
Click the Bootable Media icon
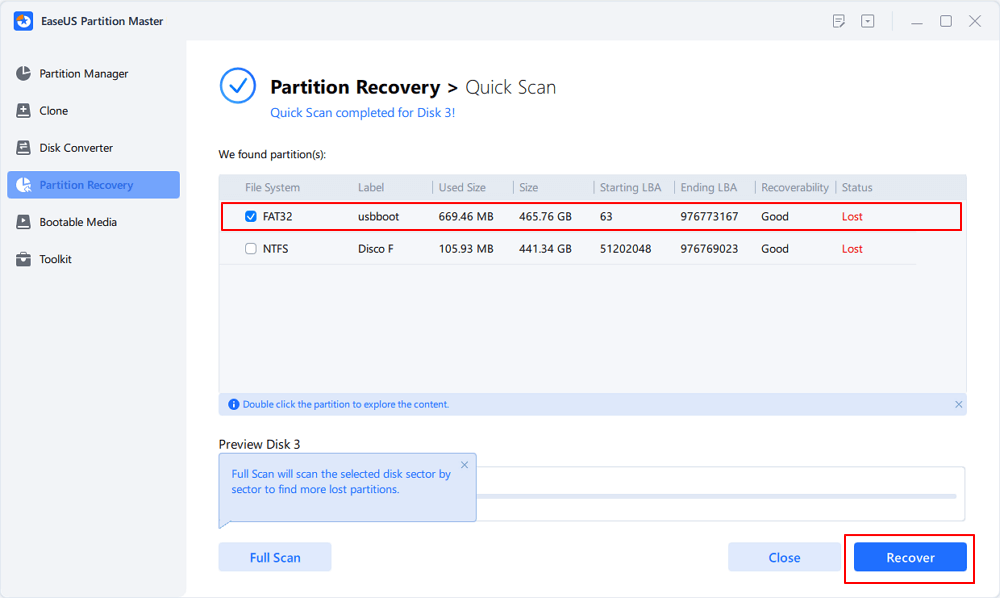[23, 222]
